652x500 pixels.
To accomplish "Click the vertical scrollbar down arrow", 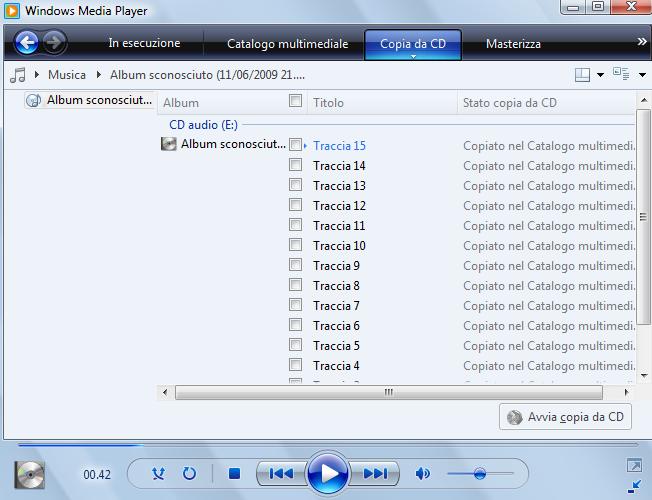I will (644, 375).
